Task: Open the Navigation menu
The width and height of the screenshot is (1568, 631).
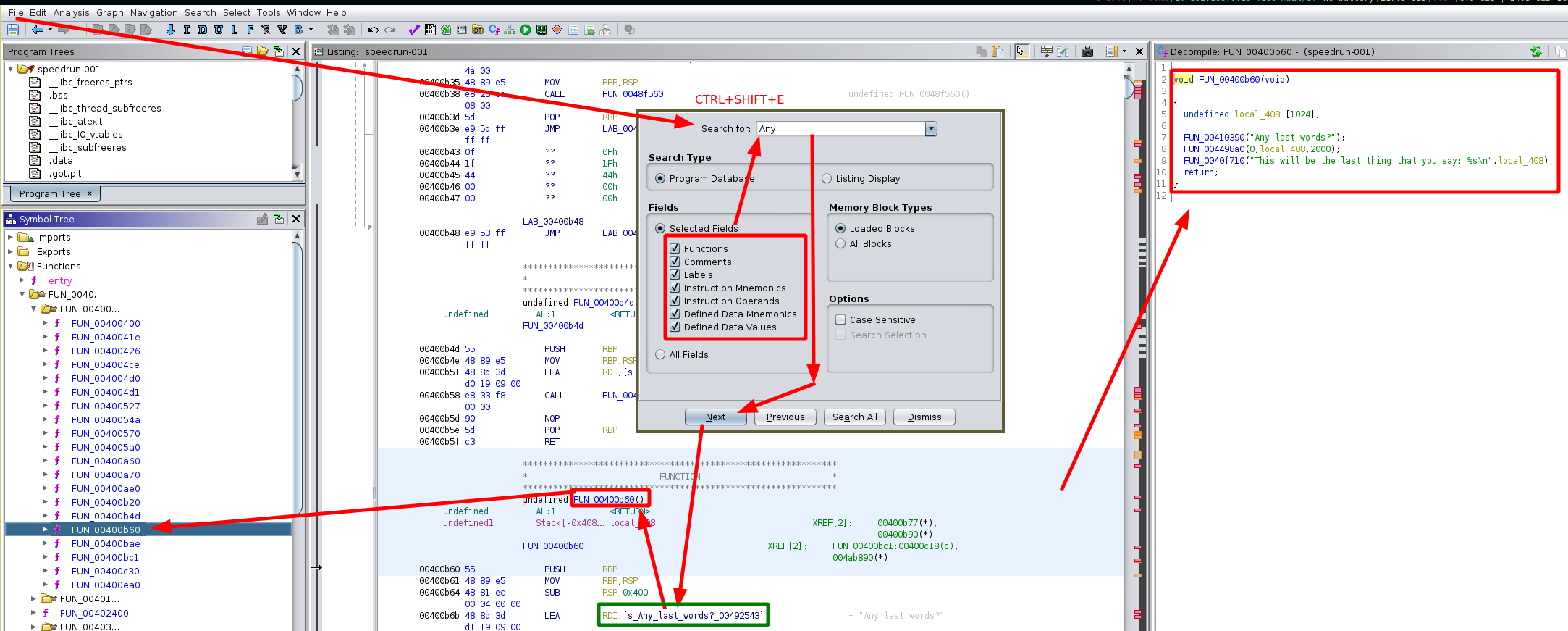Action: 153,12
